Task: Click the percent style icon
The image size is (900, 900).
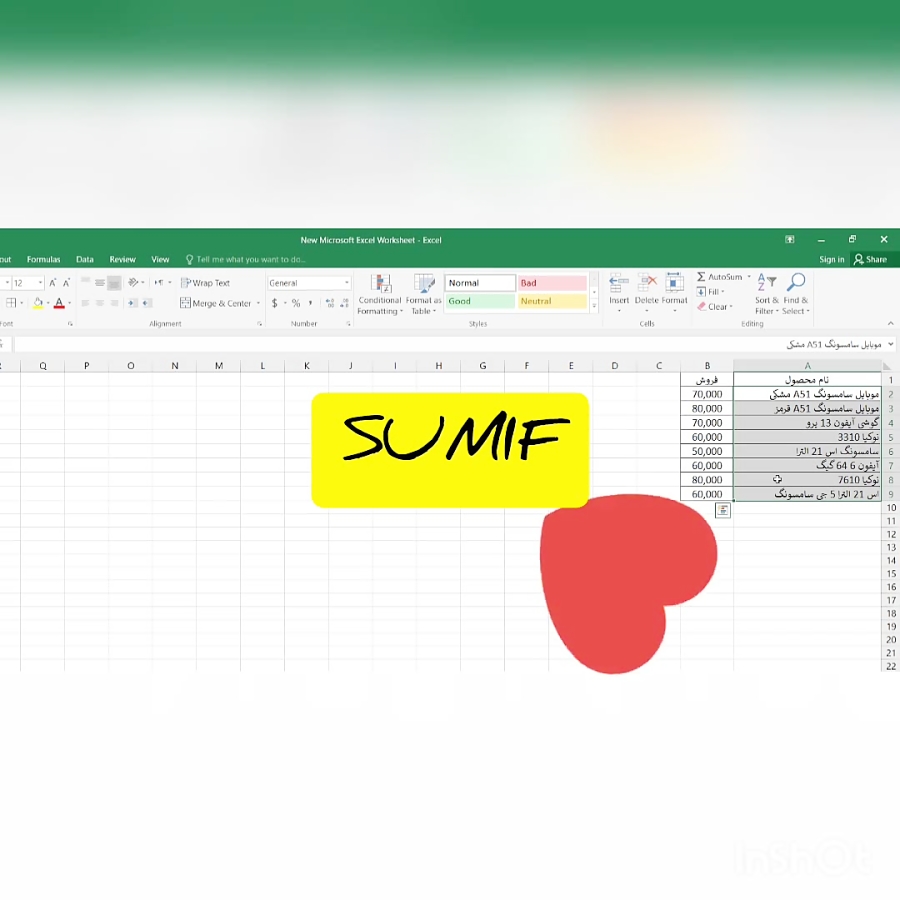Action: point(296,303)
